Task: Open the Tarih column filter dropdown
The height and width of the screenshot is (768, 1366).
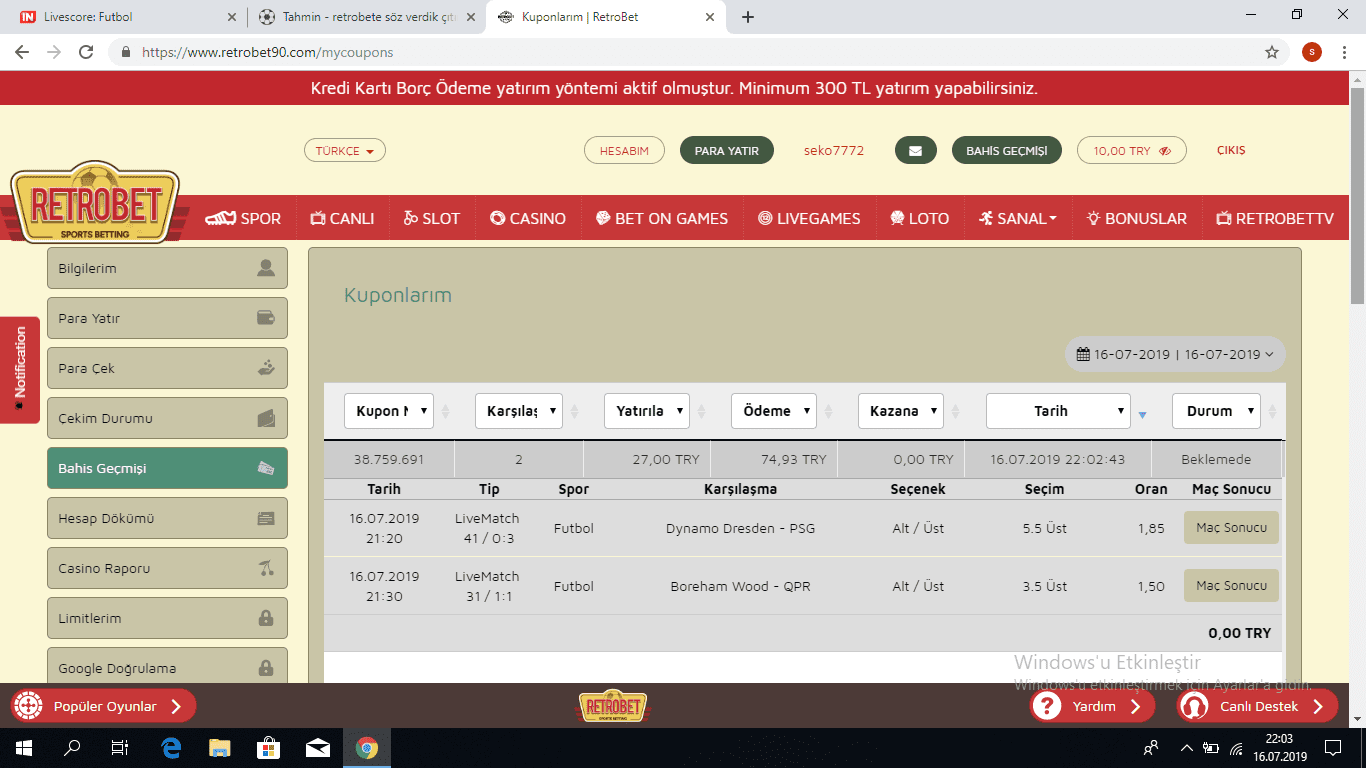Action: [x=1058, y=411]
